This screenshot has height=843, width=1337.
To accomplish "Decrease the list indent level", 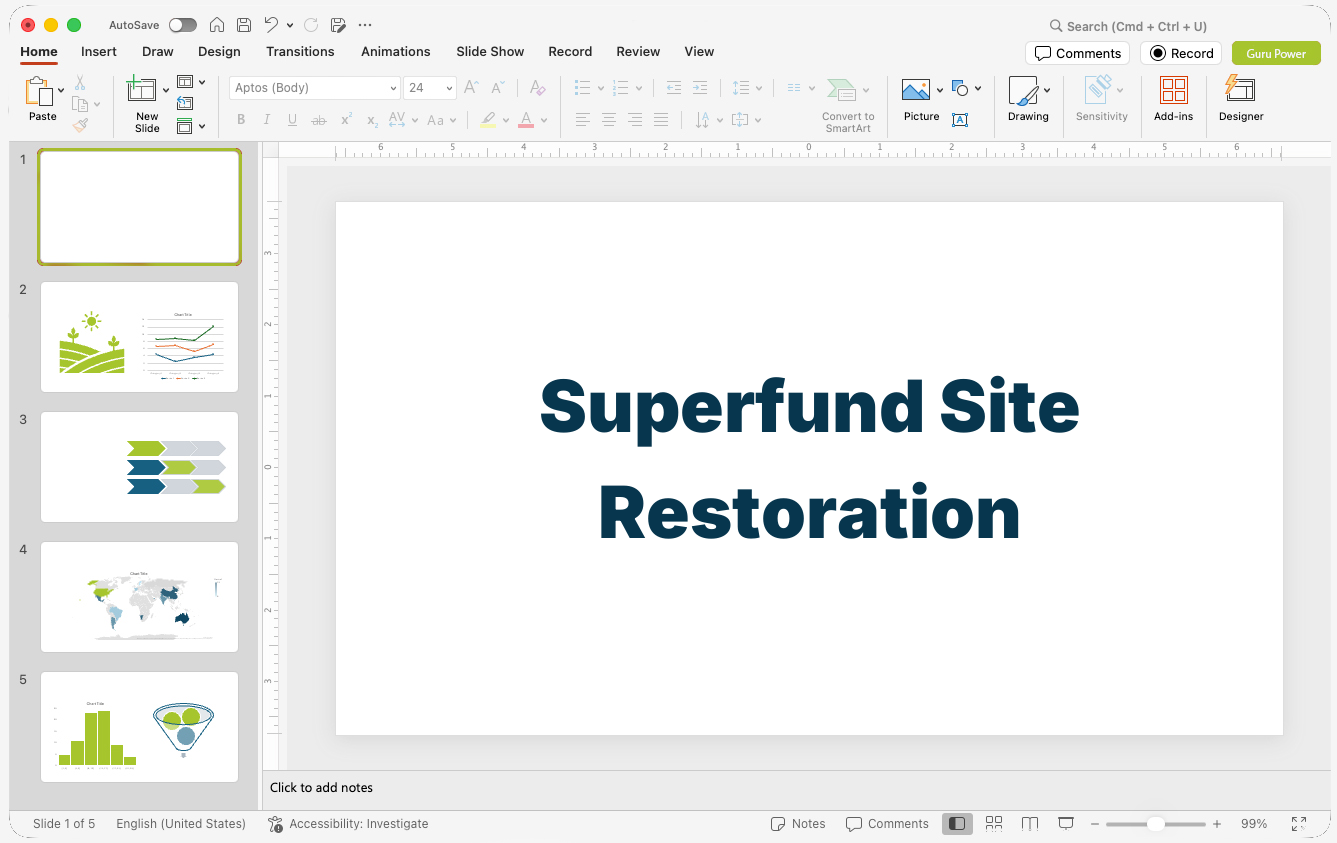I will point(674,88).
